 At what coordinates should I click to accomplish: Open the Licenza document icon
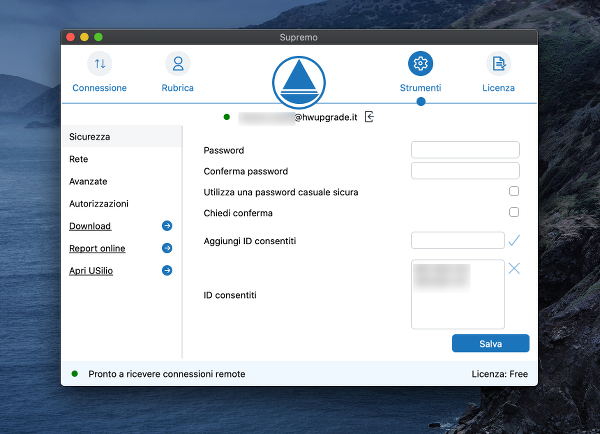click(x=499, y=64)
